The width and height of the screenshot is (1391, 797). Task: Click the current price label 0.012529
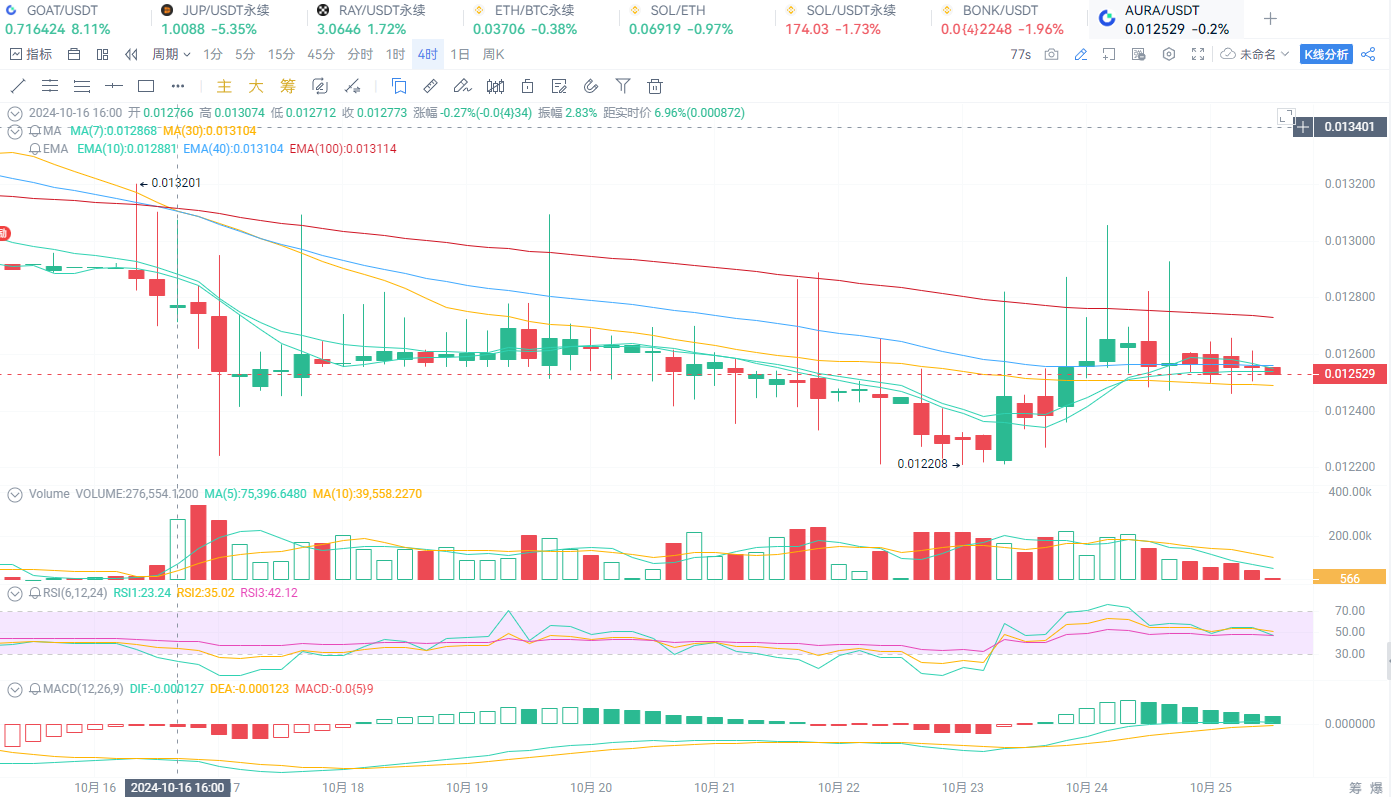1351,374
